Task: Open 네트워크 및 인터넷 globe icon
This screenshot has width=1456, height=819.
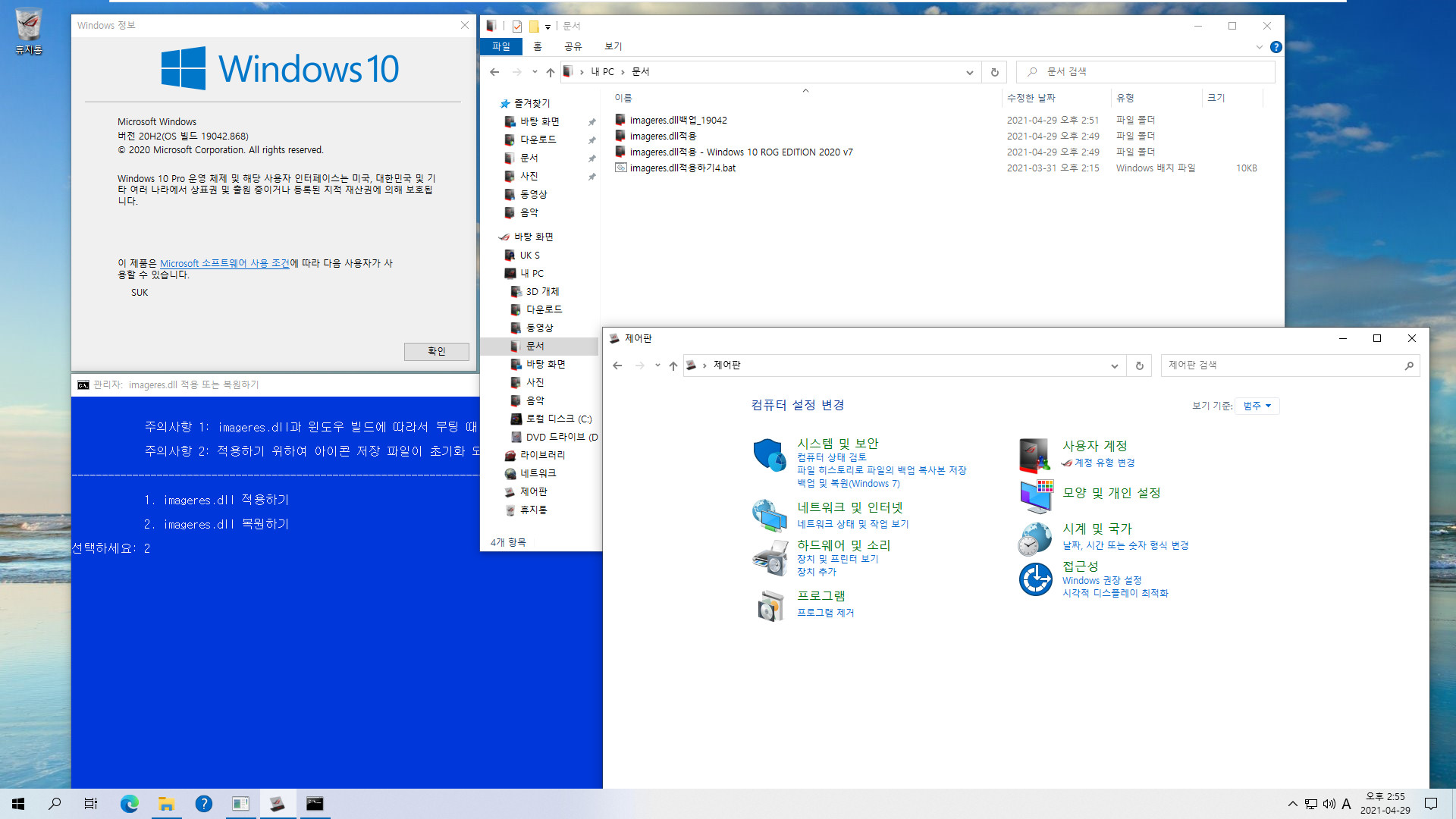Action: (769, 515)
